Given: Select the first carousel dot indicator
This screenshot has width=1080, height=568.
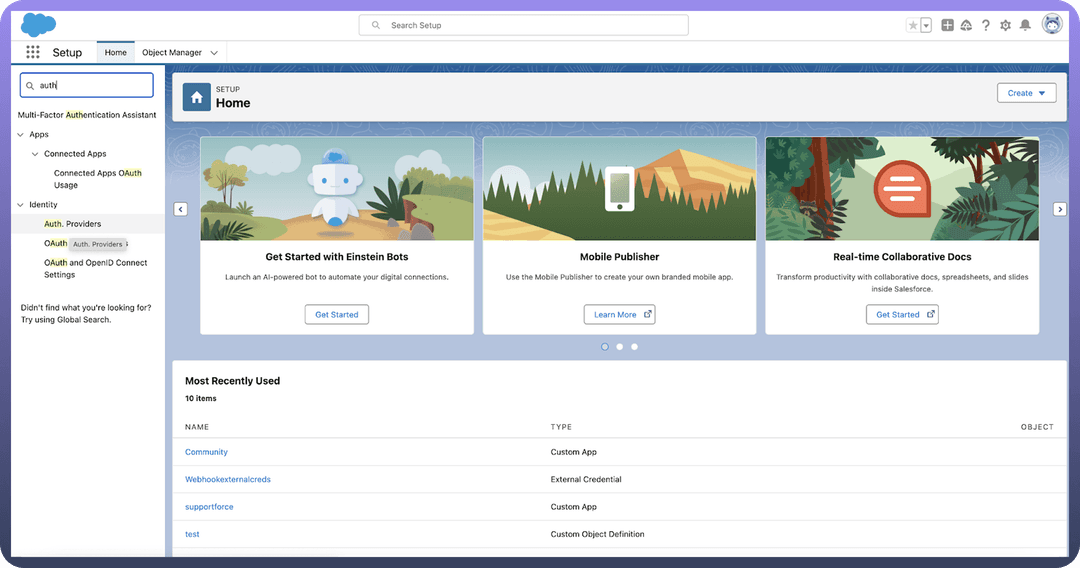Looking at the screenshot, I should [x=605, y=347].
